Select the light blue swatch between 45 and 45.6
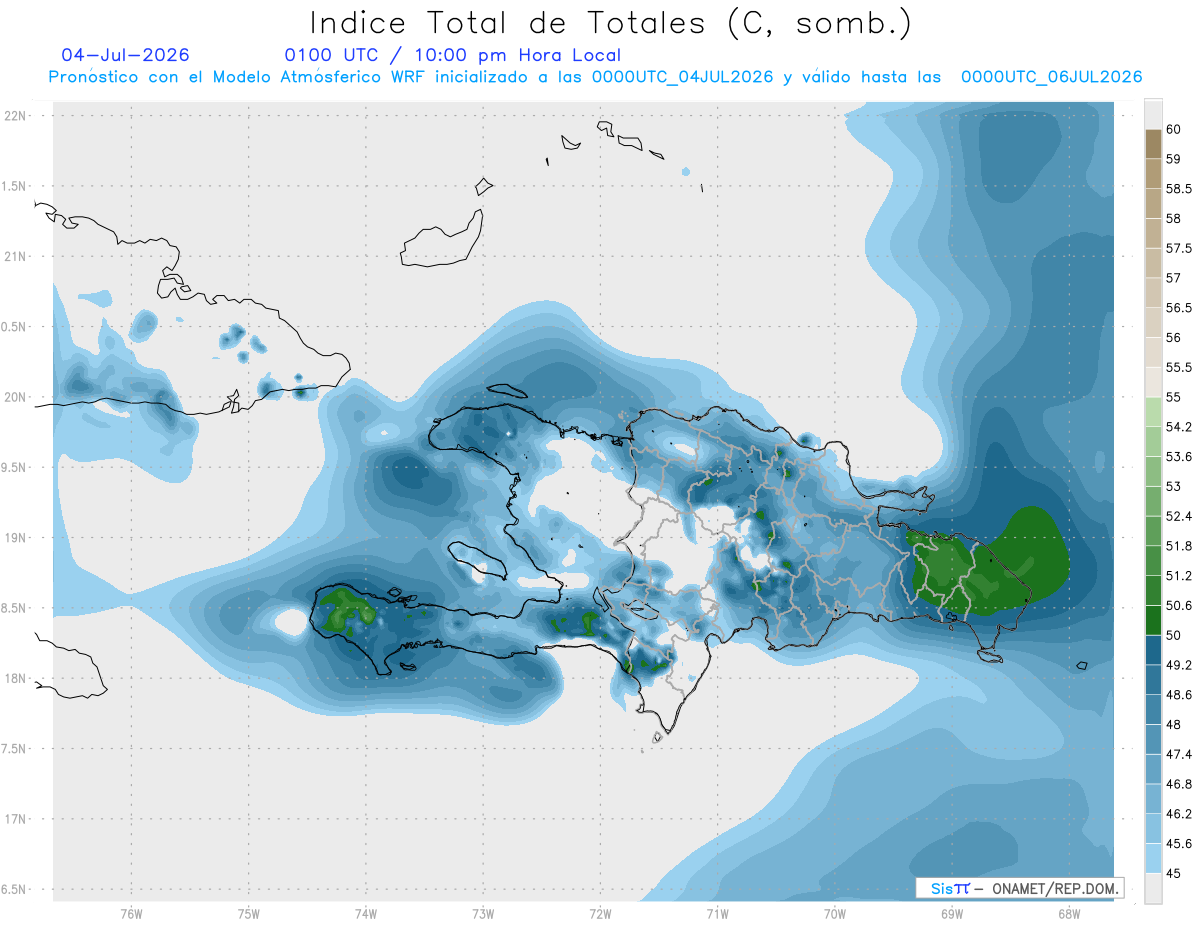 click(x=1153, y=858)
